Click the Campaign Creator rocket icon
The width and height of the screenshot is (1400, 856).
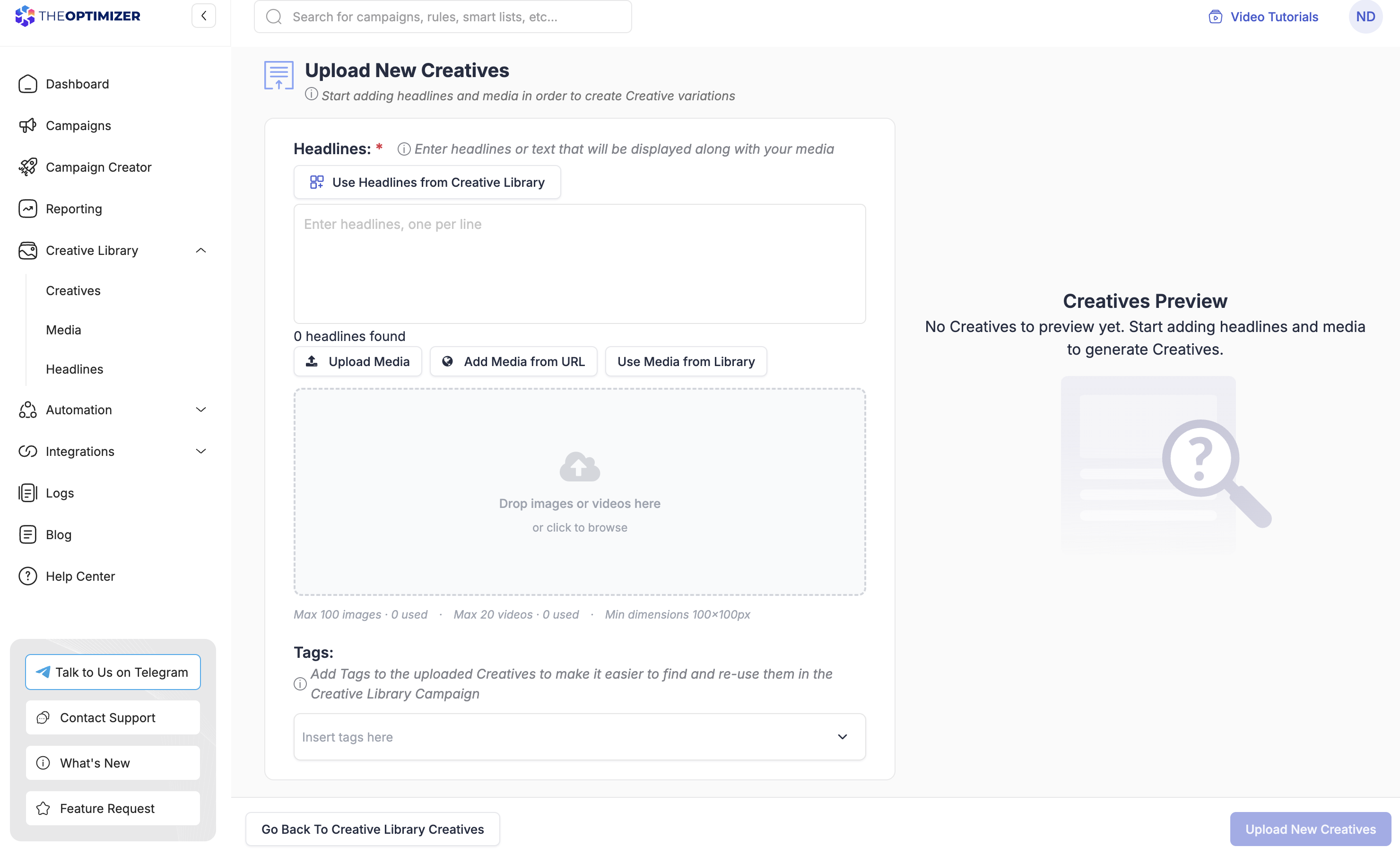27,167
